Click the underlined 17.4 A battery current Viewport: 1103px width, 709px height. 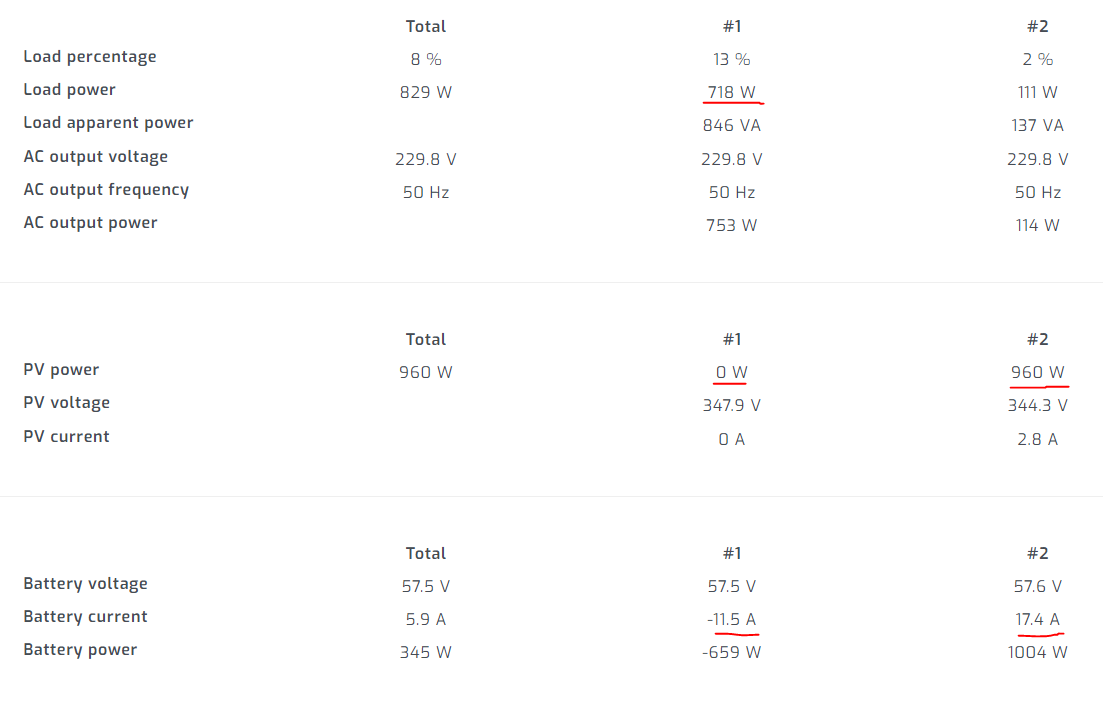pos(1037,619)
